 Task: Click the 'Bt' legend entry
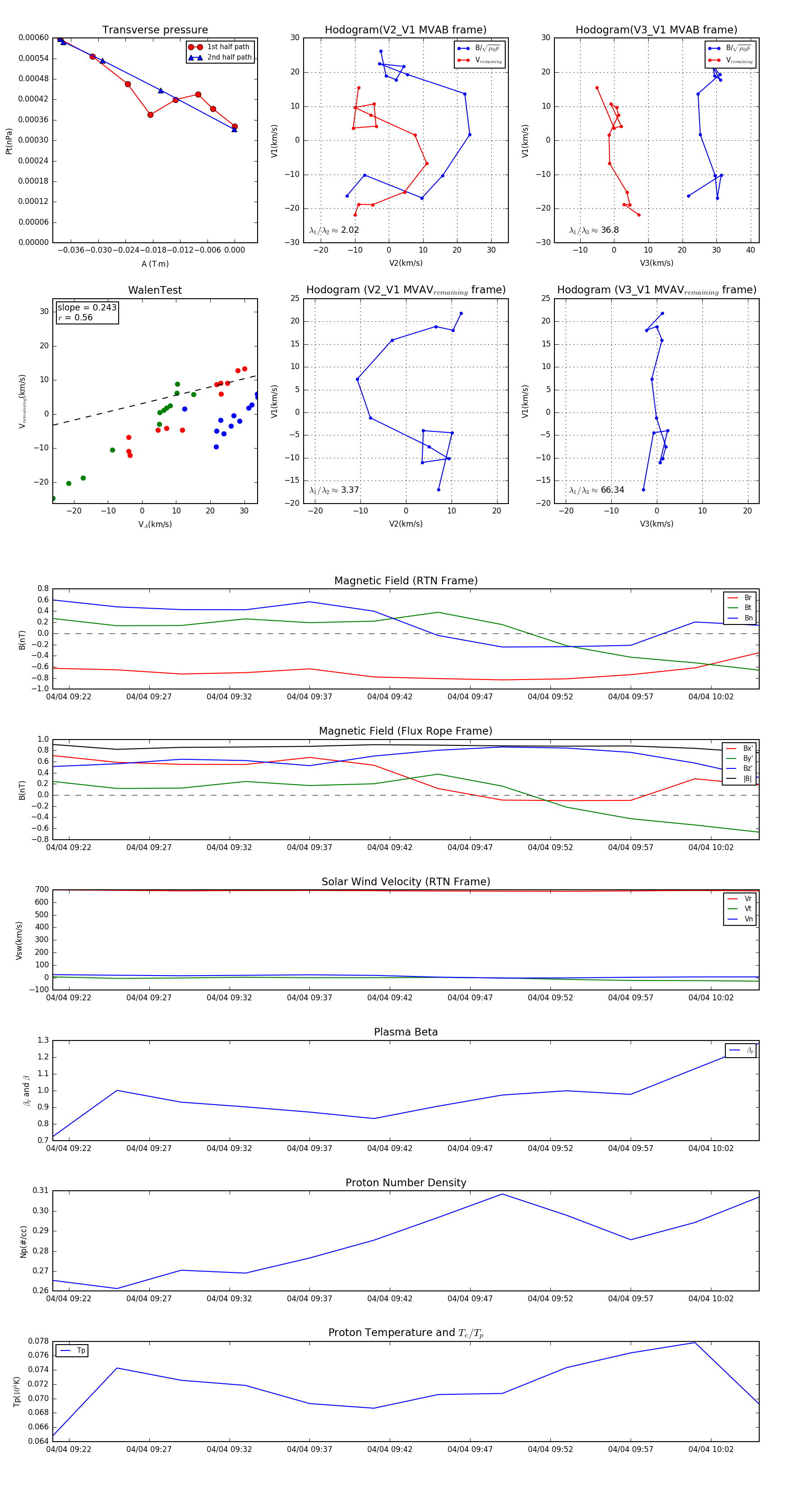click(x=740, y=607)
